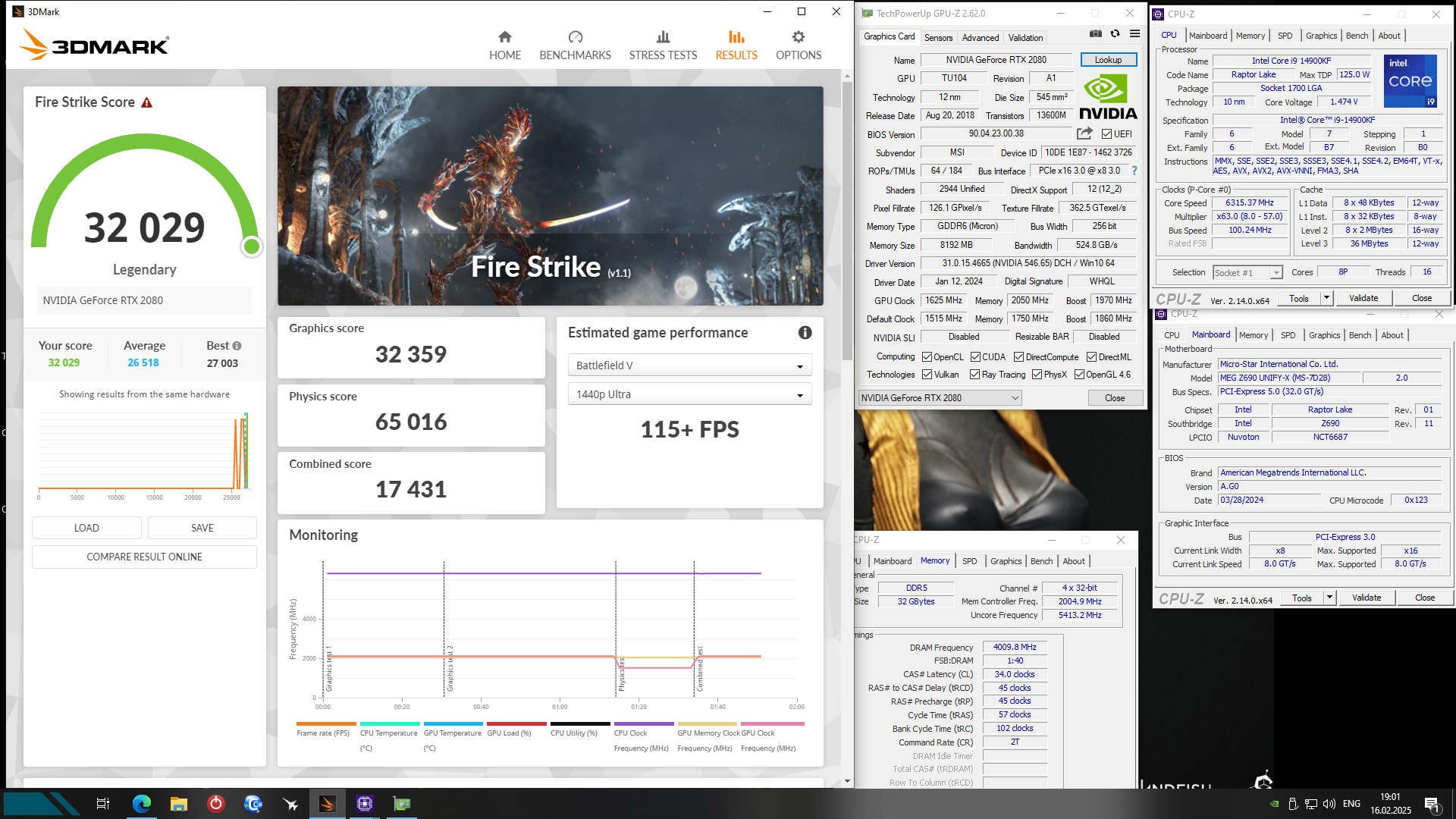The height and width of the screenshot is (819, 1456).
Task: Open Microsoft Edge from taskbar
Action: [x=141, y=804]
